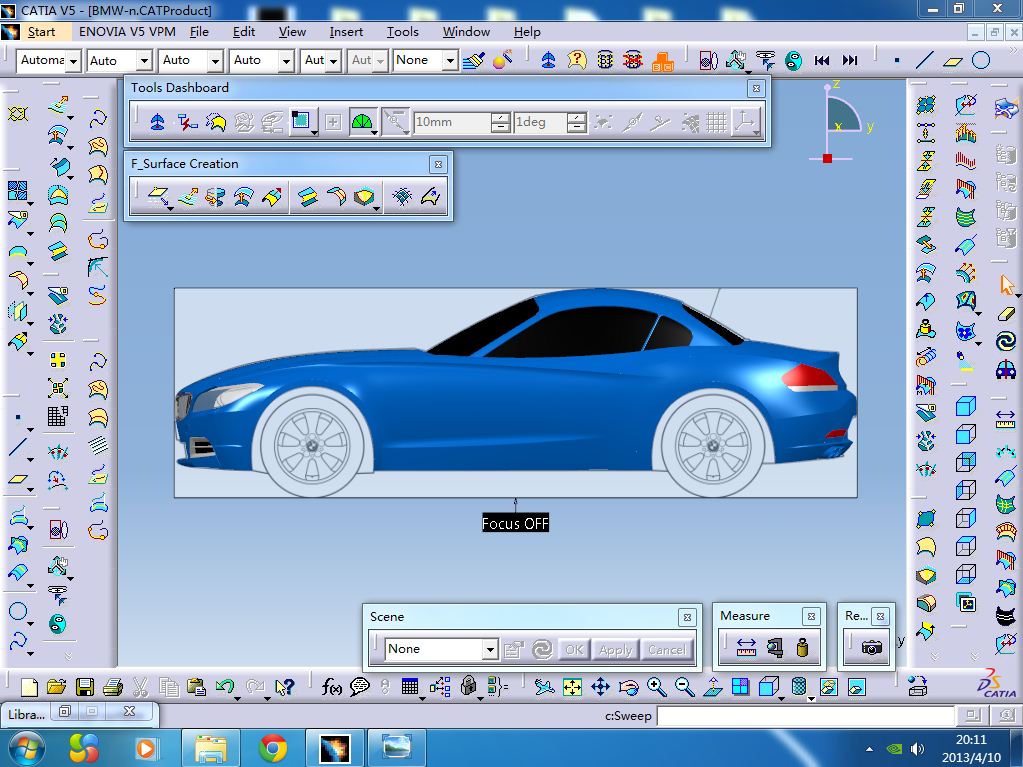1023x767 pixels.
Task: Open the Window menu
Action: 466,31
